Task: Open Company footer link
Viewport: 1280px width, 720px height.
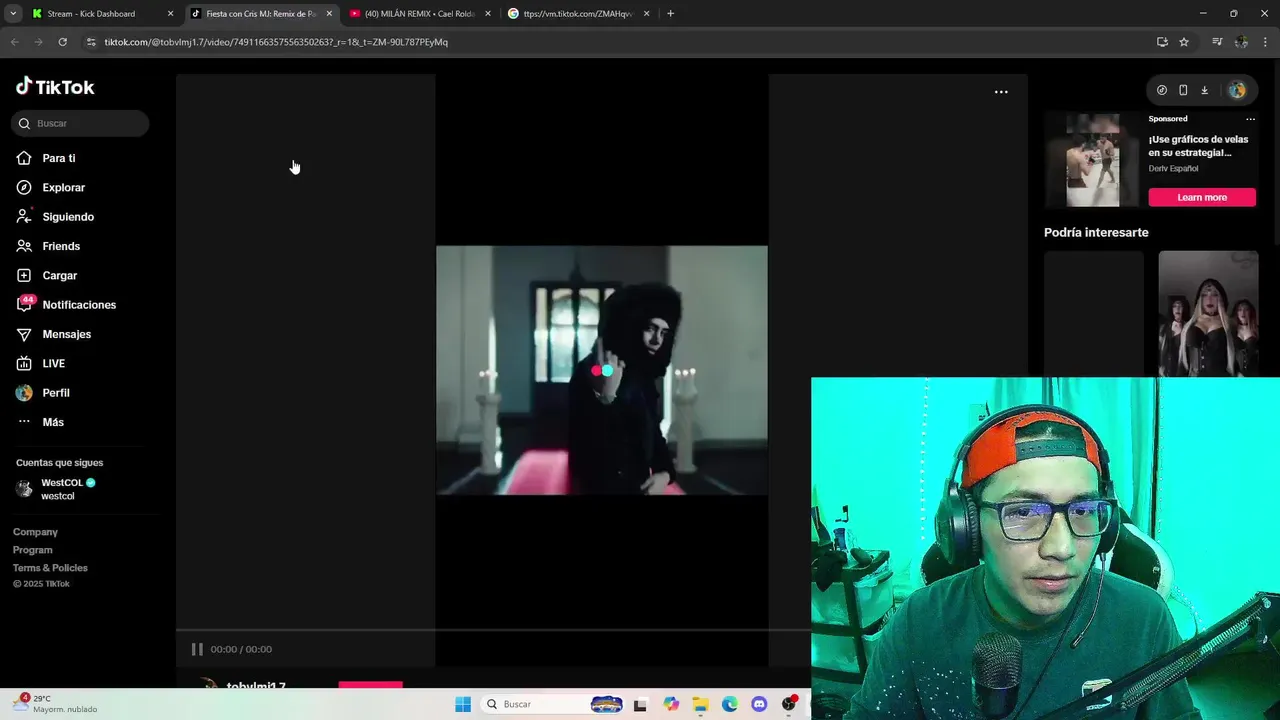Action: (x=35, y=532)
